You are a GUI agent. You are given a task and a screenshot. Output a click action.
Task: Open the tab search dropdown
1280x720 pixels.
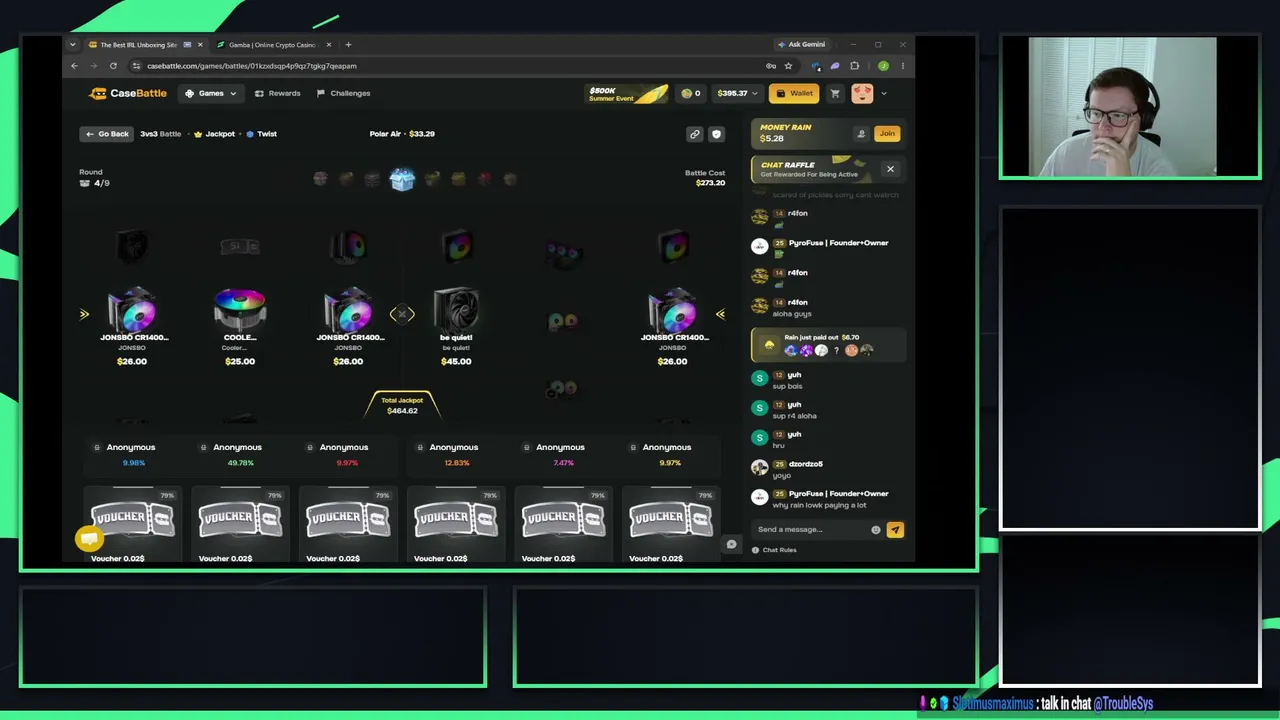[x=72, y=45]
